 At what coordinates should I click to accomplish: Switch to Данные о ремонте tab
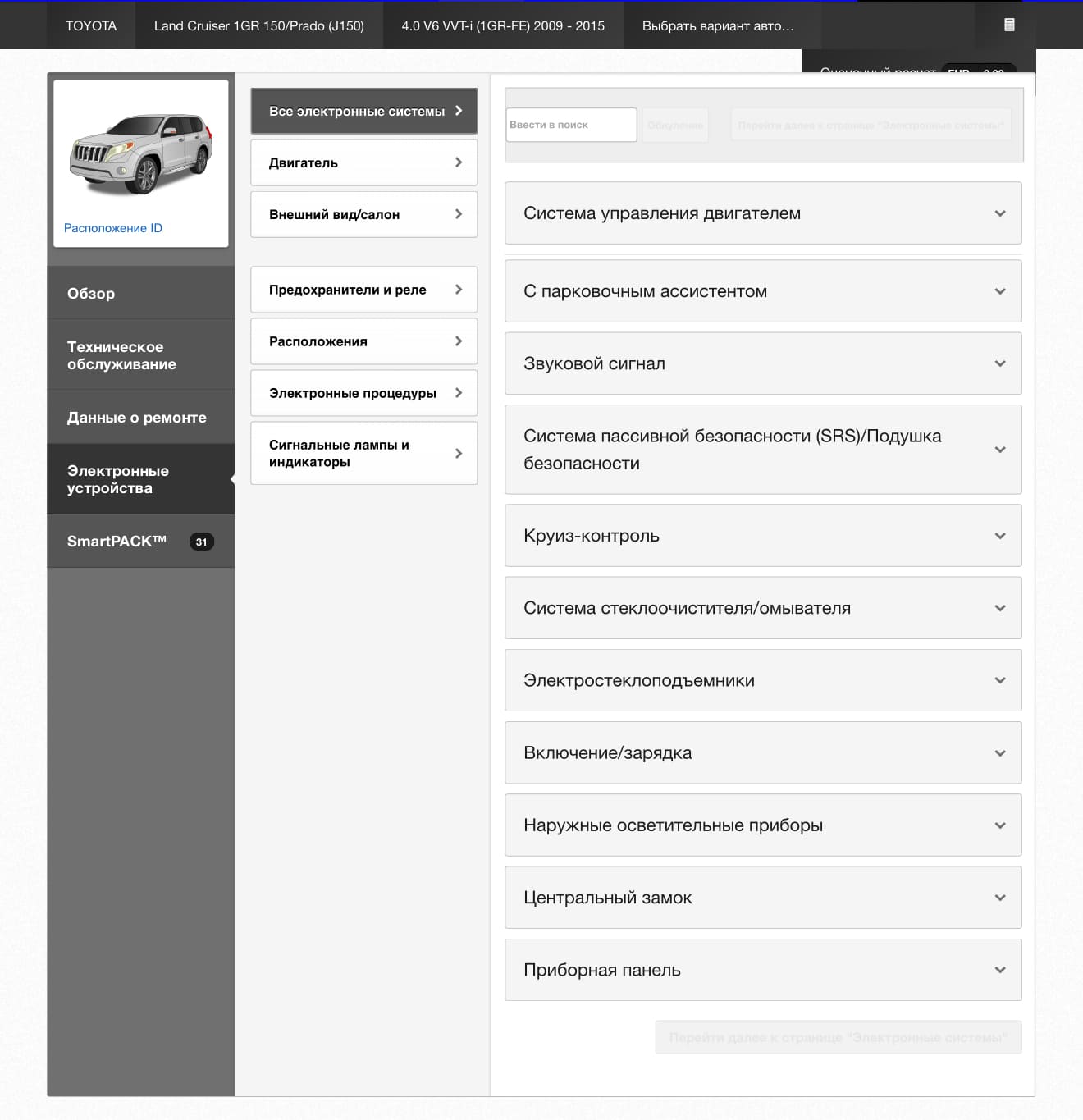(x=141, y=417)
